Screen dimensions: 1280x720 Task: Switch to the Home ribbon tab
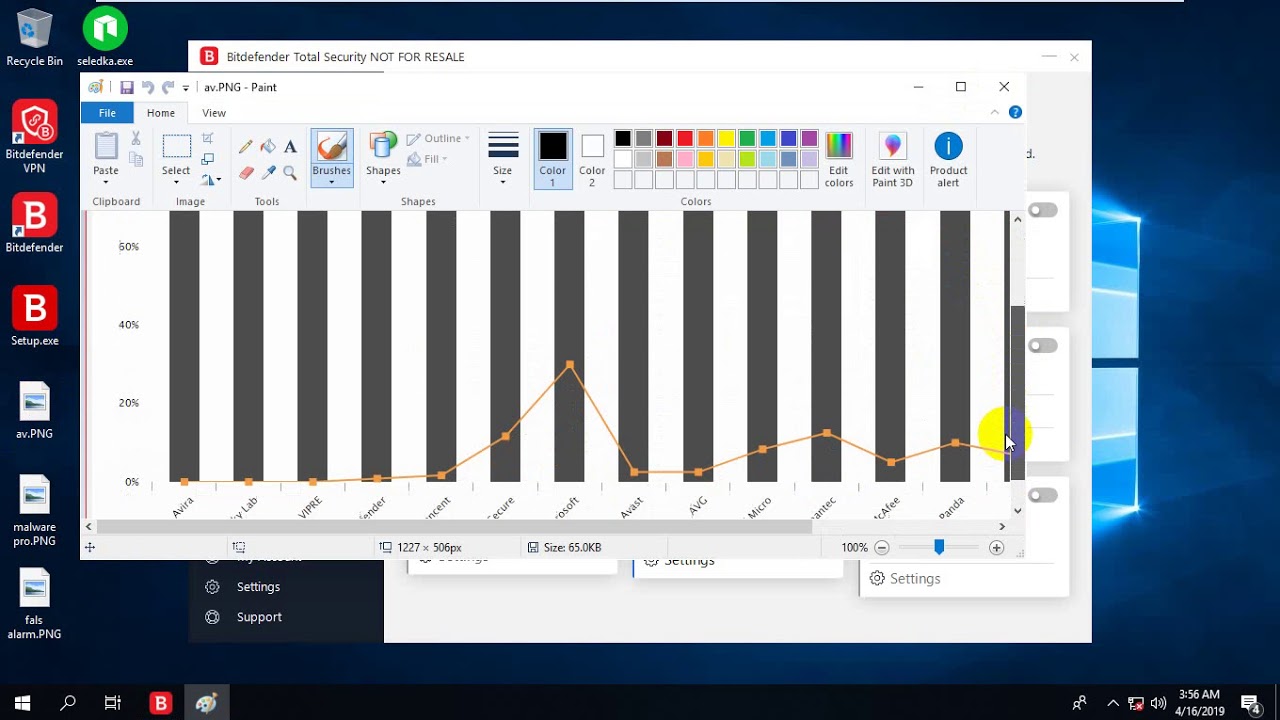[x=161, y=113]
